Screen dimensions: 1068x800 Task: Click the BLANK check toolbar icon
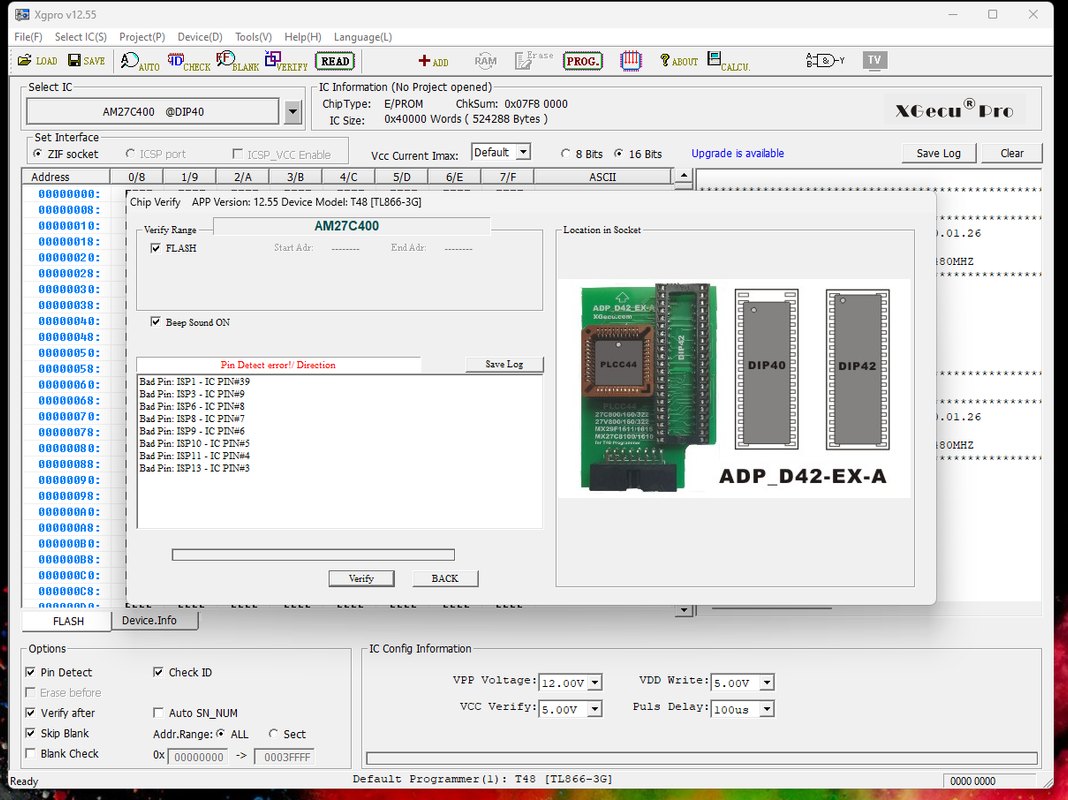(x=237, y=61)
